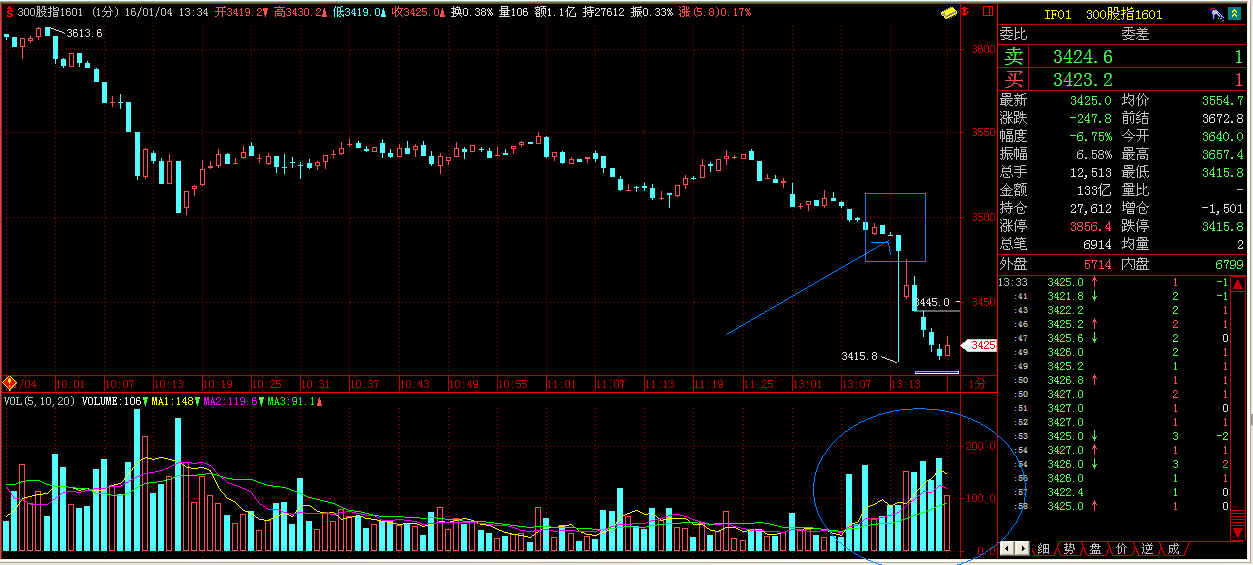Click the buy price 3423.2
The image size is (1253, 565).
pos(1084,80)
